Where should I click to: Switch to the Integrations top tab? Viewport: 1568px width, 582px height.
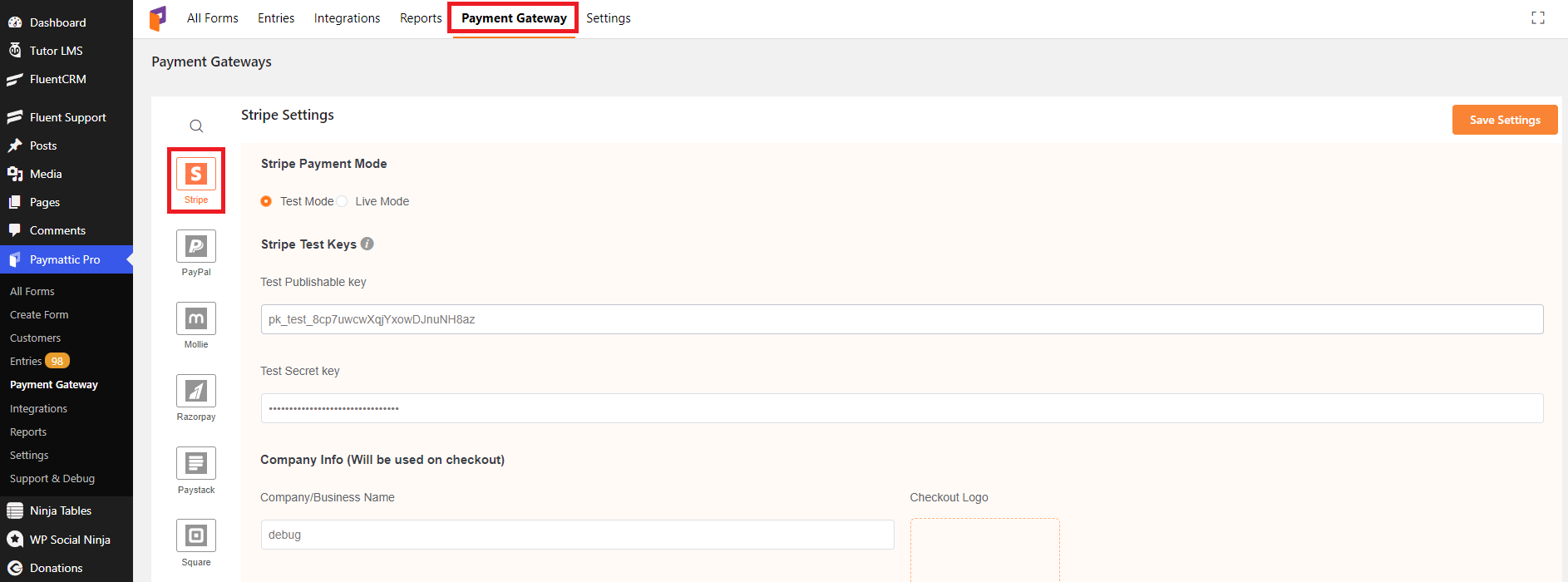[x=347, y=18]
